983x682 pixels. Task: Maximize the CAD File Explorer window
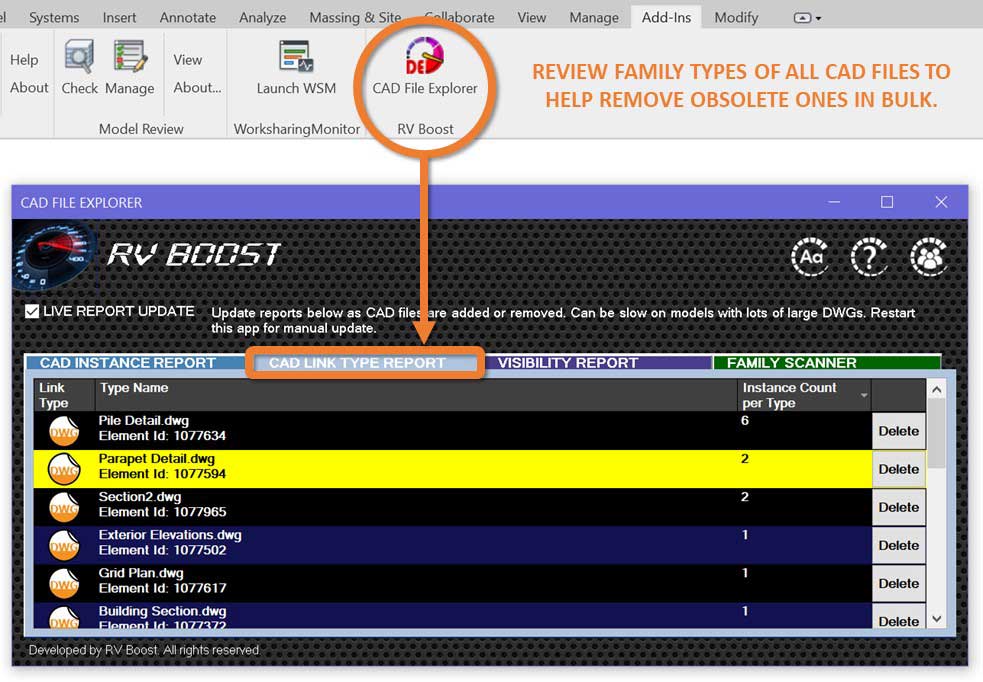coord(887,202)
